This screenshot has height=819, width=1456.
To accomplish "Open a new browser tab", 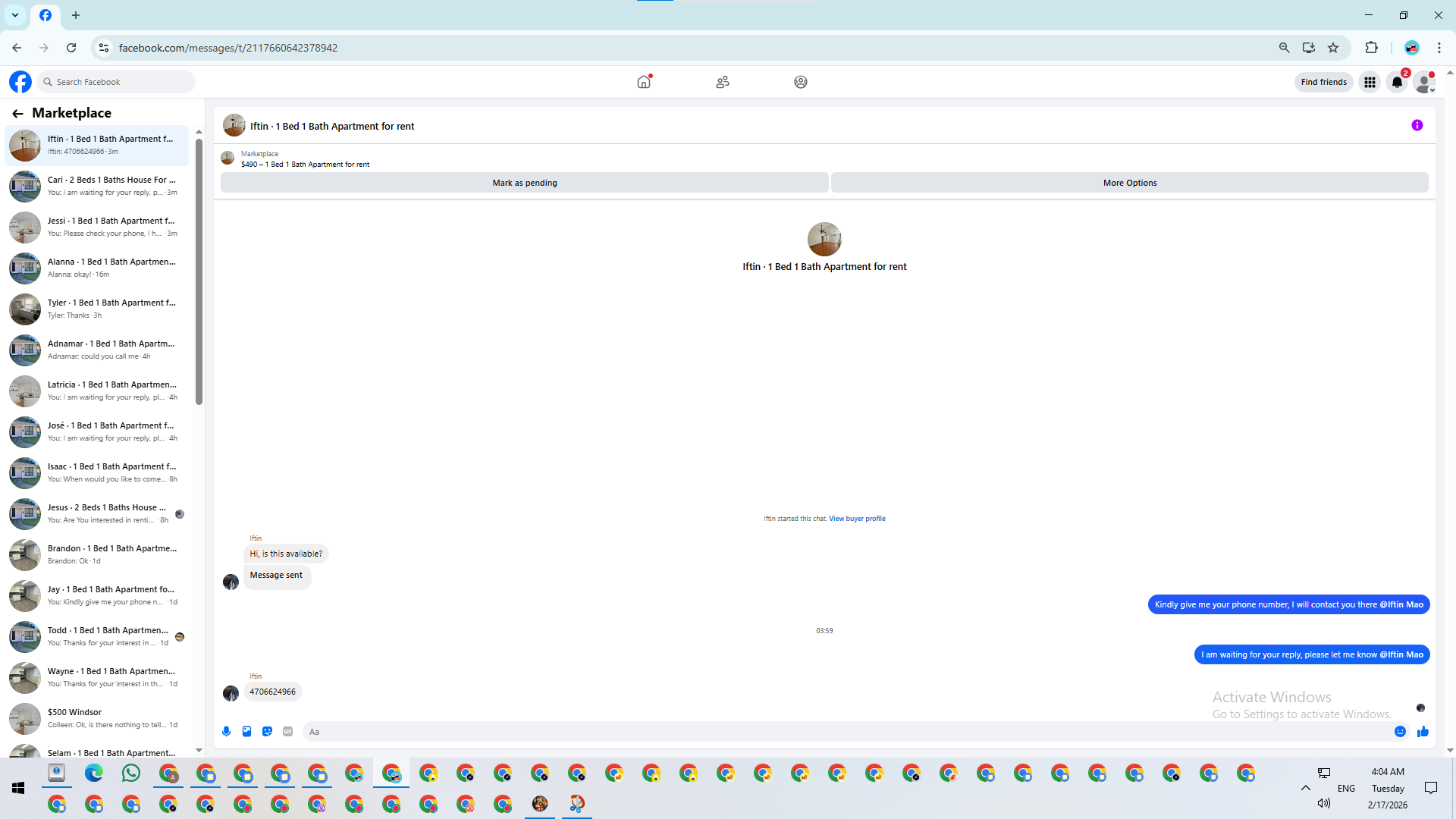I will (76, 15).
